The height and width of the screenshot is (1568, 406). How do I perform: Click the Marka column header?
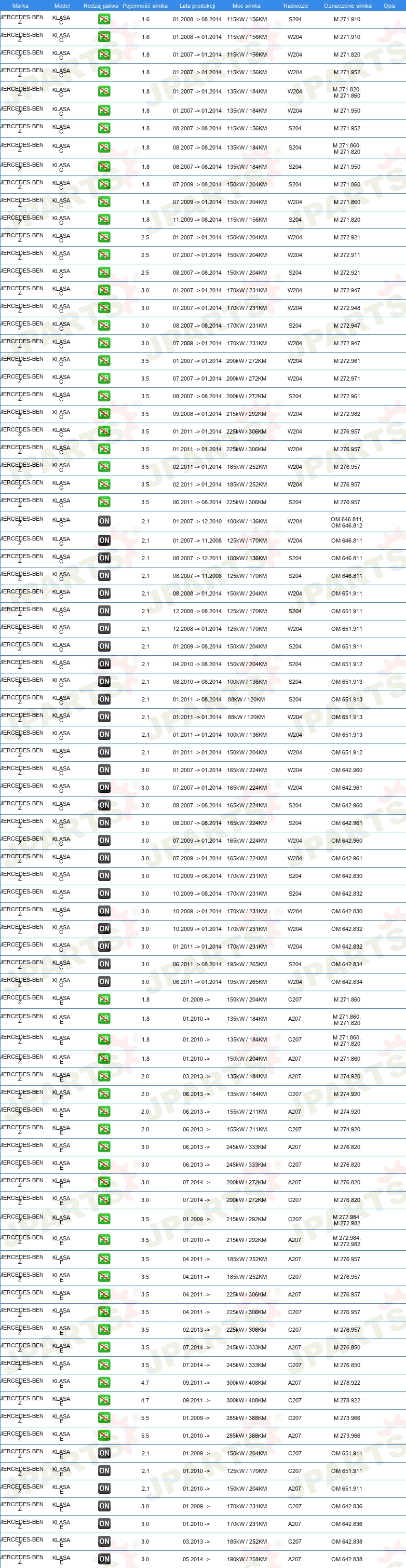[x=20, y=6]
